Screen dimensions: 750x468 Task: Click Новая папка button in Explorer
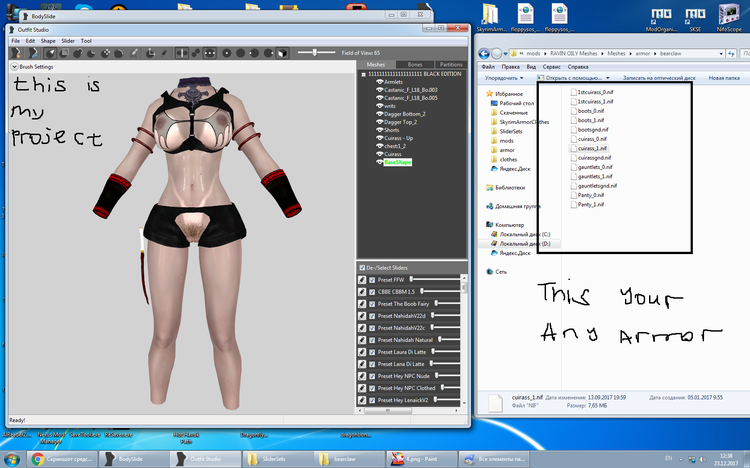point(724,78)
